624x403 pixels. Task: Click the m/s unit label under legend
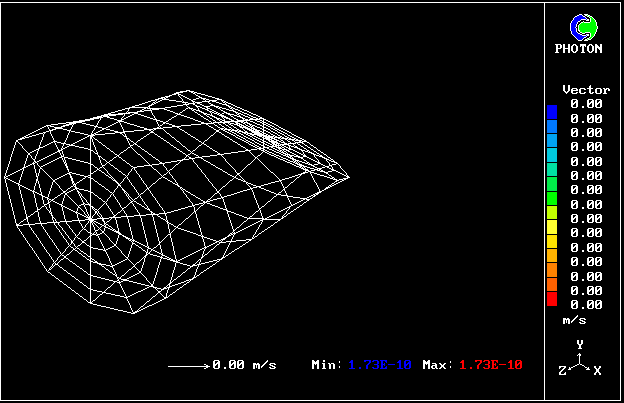(574, 320)
